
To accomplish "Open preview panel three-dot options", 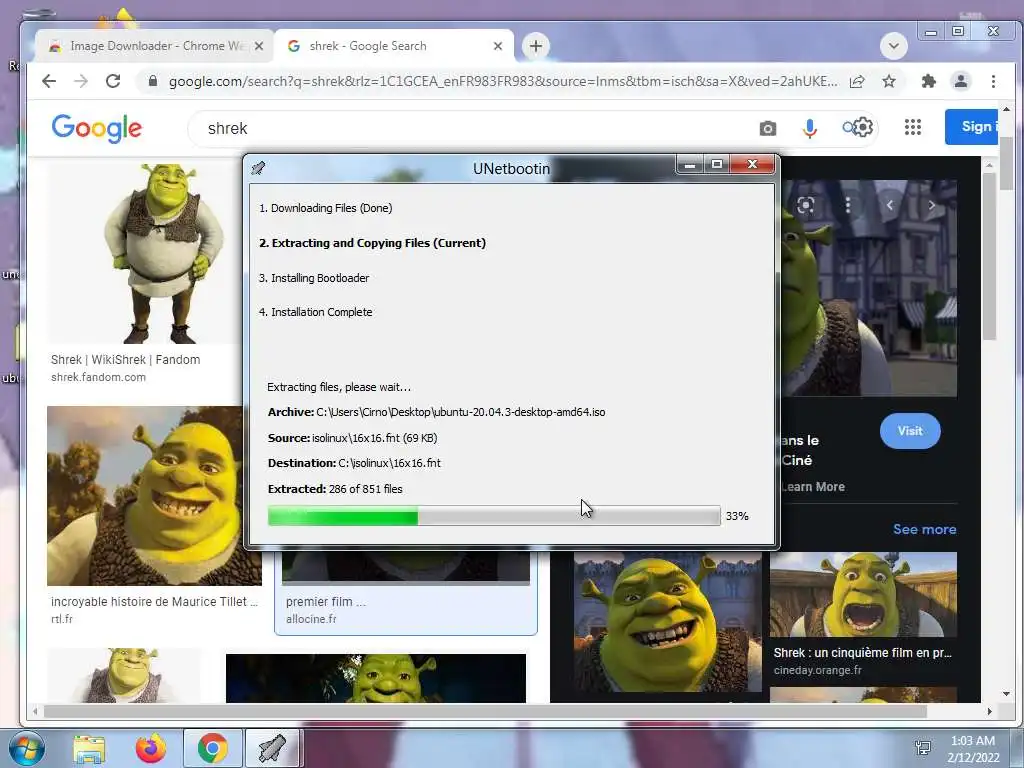I will tap(848, 205).
